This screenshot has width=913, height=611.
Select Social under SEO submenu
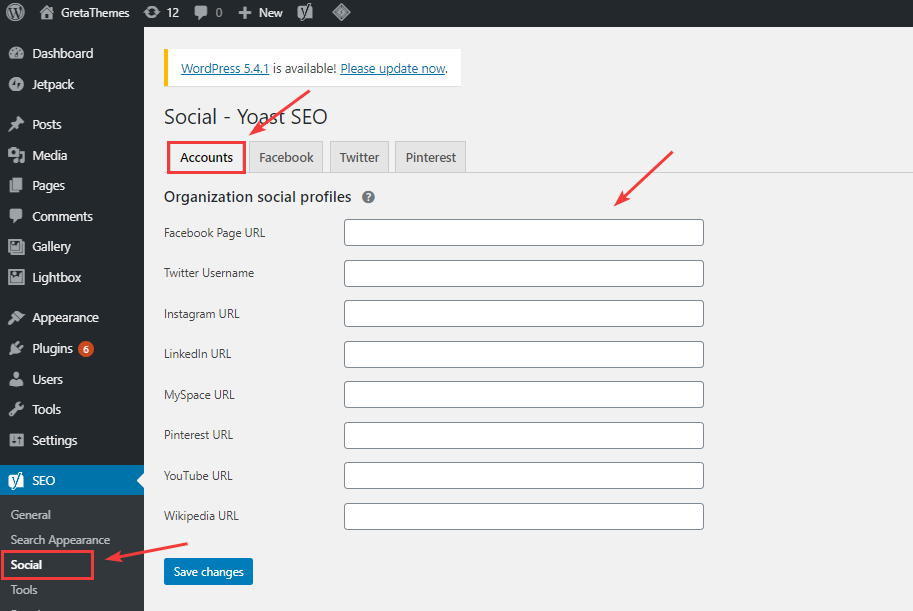click(x=26, y=565)
